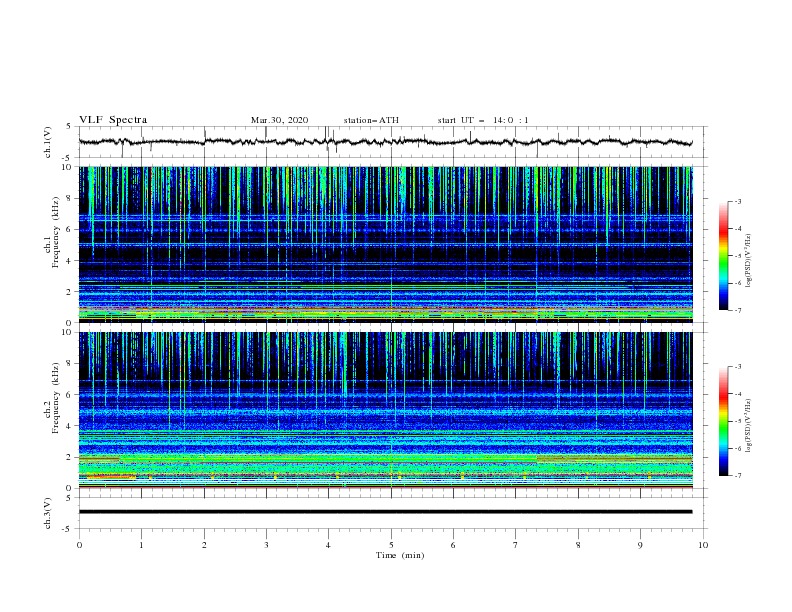Click the ch.2 colorbar "-6" label
792x612 pixels.
point(738,448)
